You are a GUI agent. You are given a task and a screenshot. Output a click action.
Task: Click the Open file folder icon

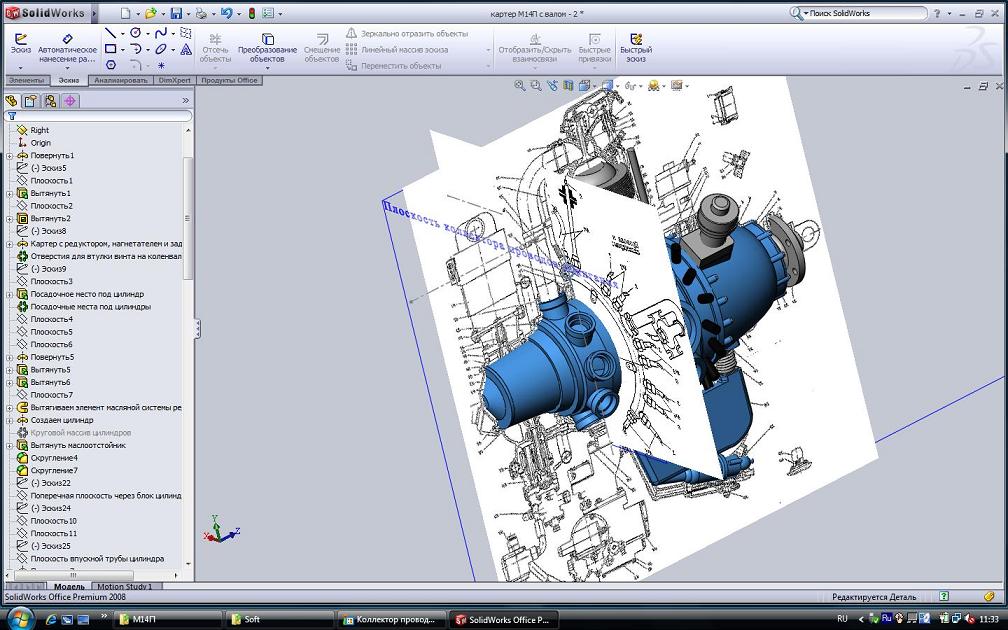[150, 13]
